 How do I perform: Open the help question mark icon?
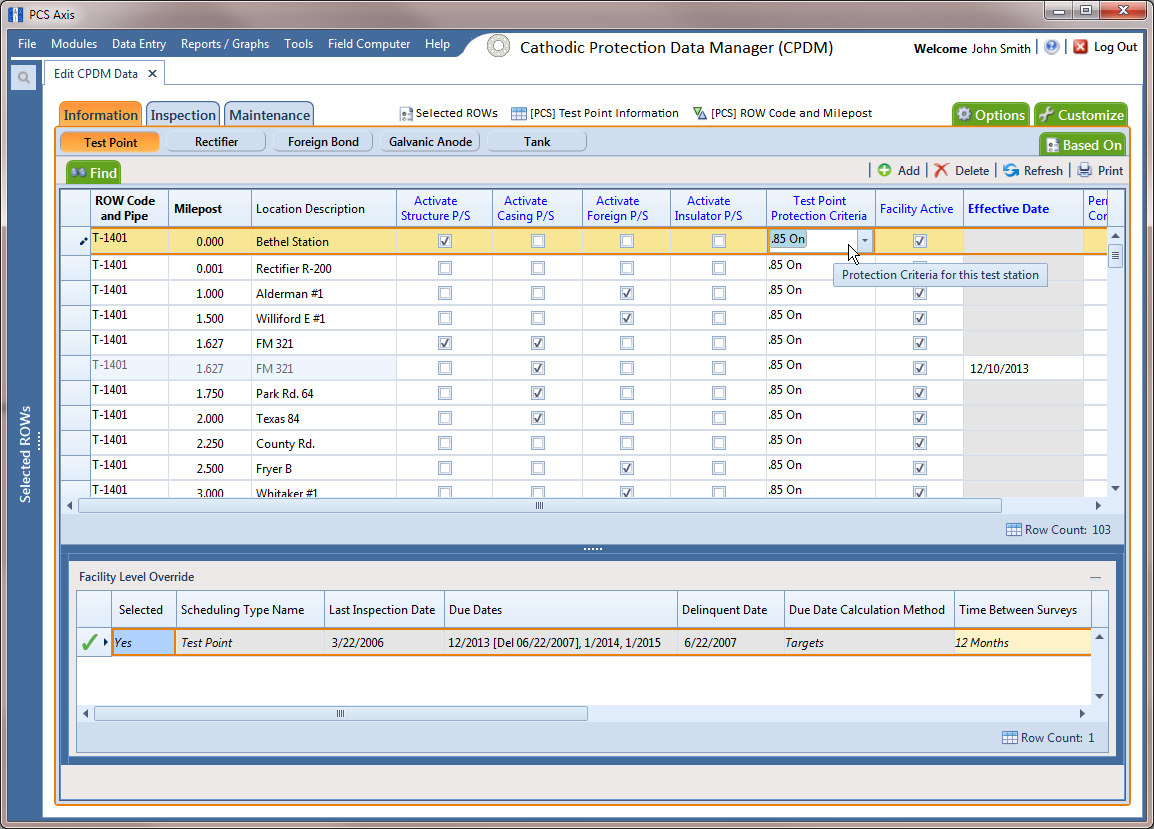coord(1052,47)
